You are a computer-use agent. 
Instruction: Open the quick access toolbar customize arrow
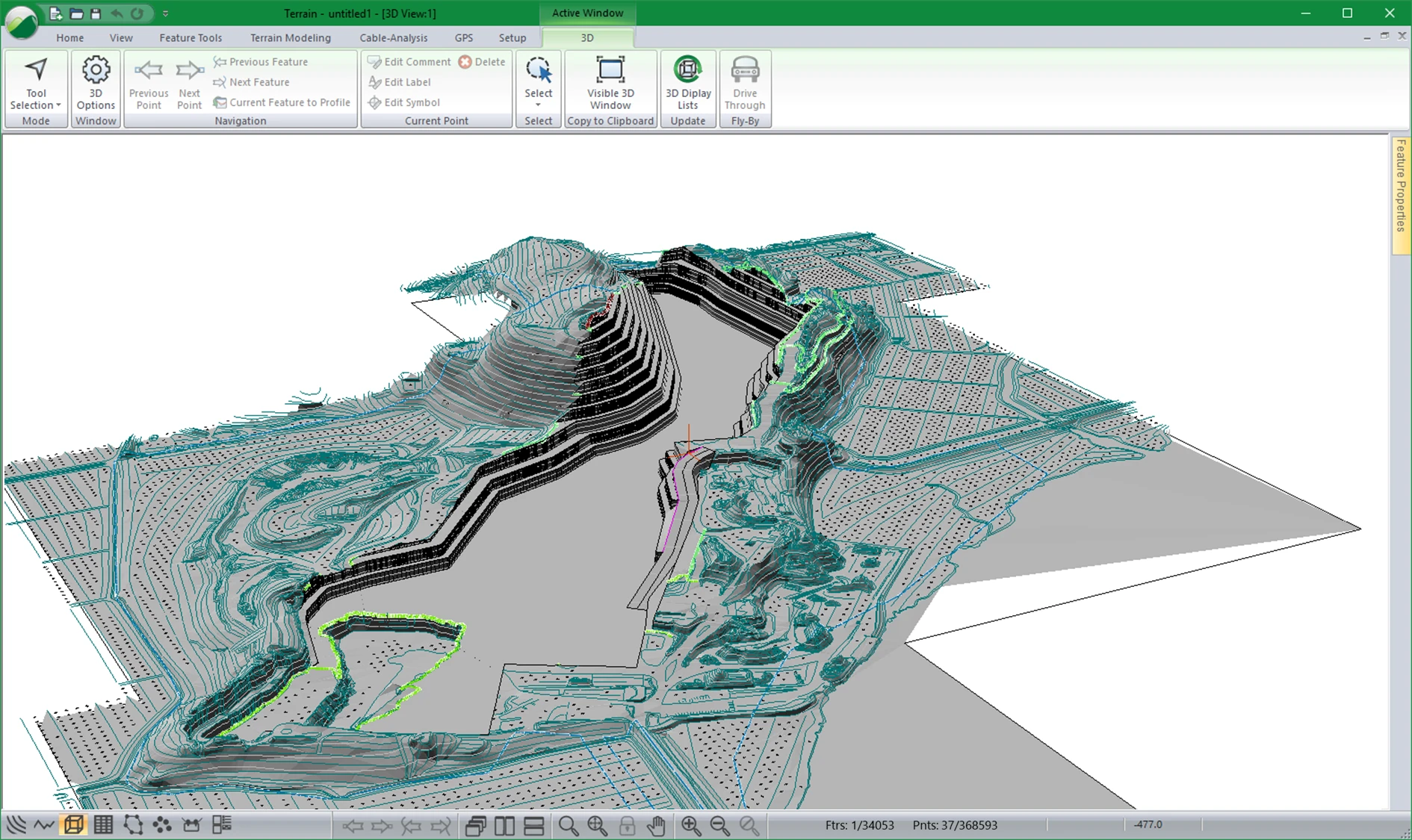[165, 13]
